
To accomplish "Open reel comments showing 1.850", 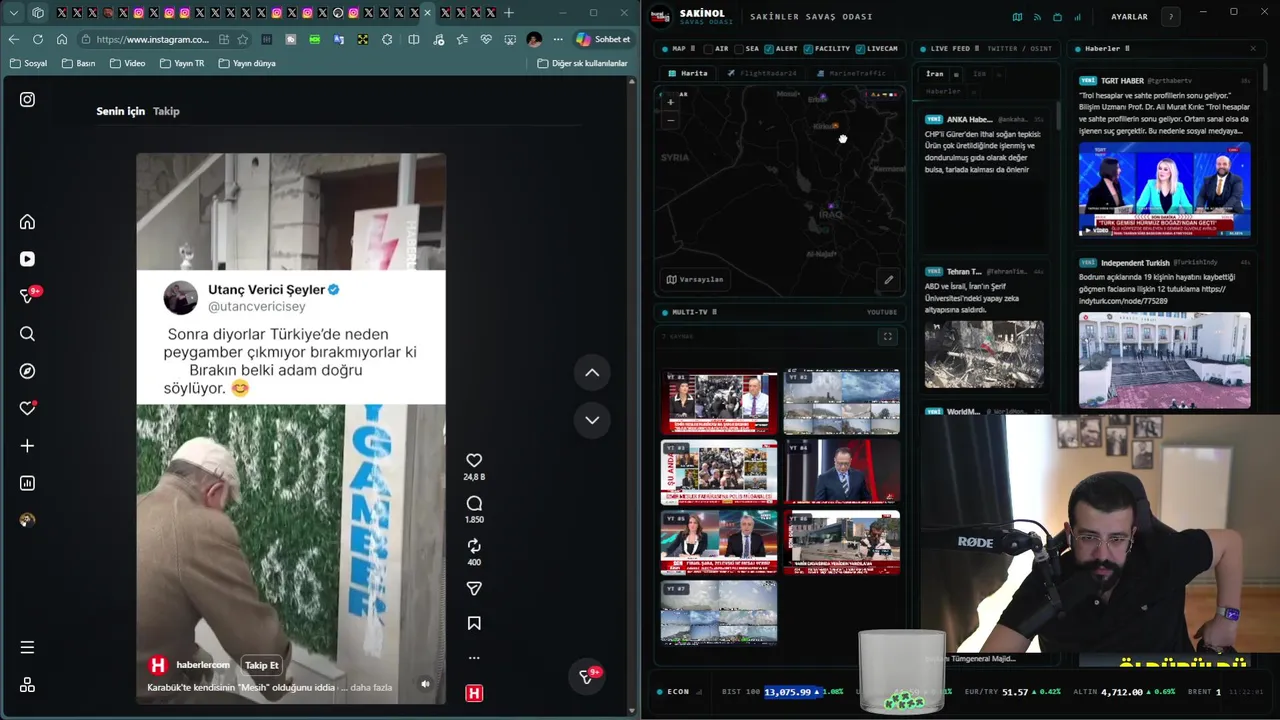I will coord(474,503).
